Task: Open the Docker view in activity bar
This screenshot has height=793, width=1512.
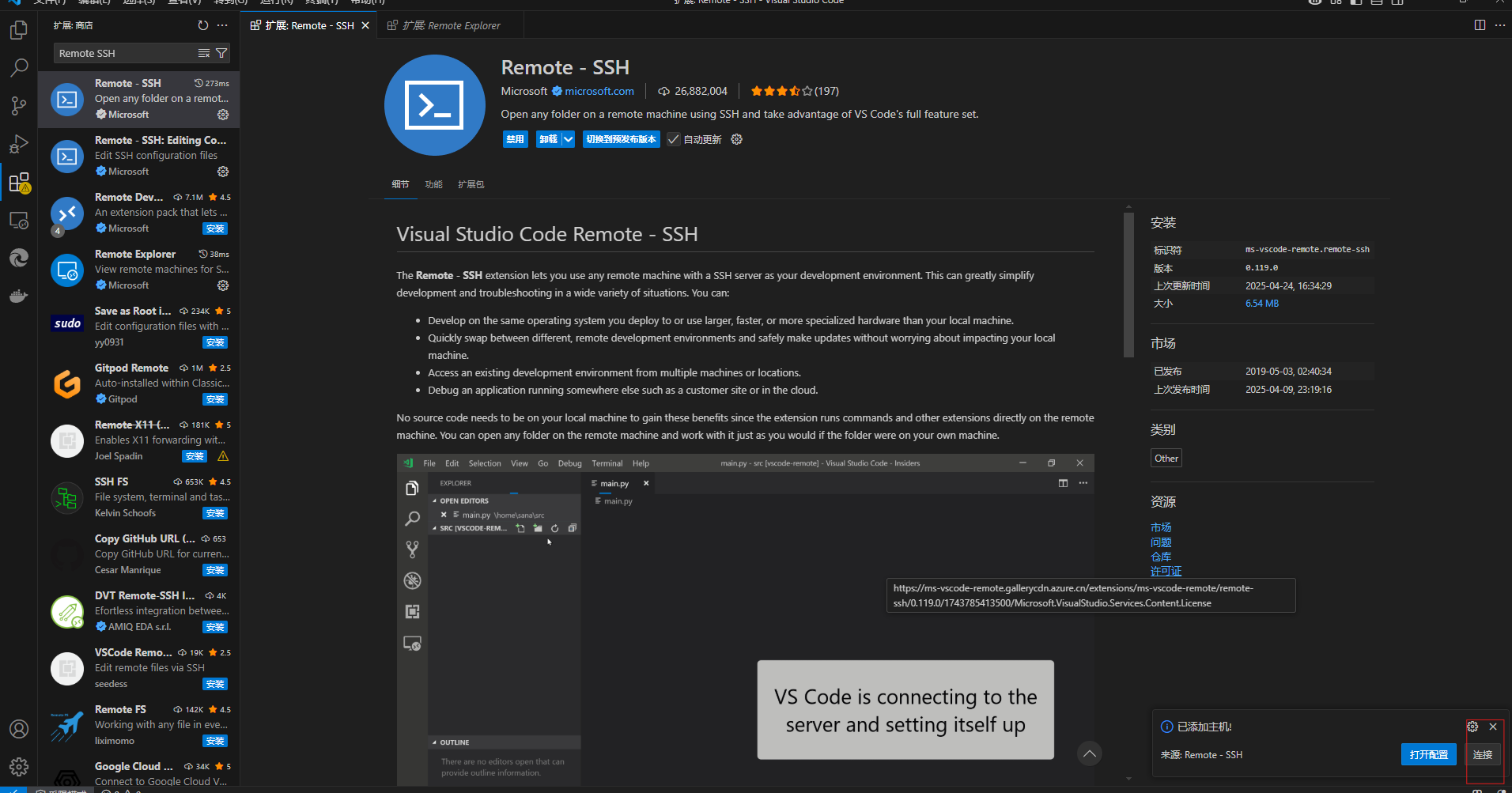Action: 19,296
